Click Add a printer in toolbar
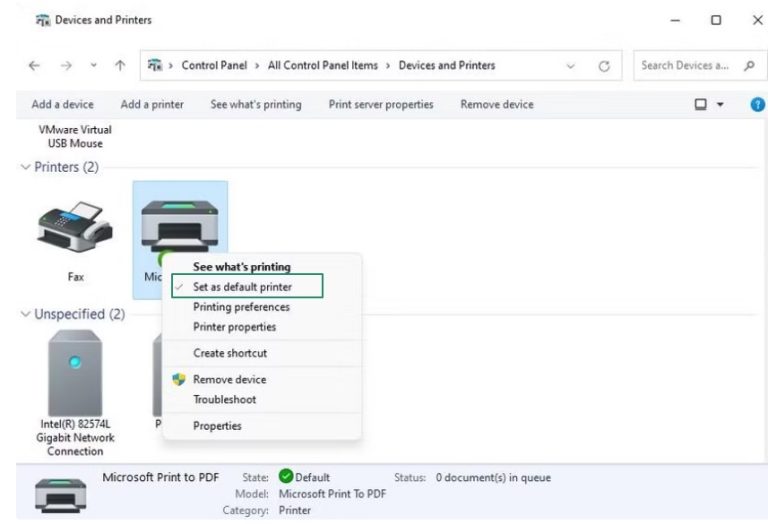The width and height of the screenshot is (768, 524). click(x=151, y=104)
